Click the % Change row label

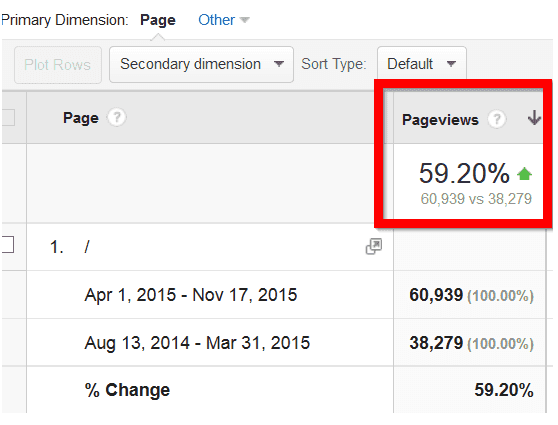tap(127, 390)
